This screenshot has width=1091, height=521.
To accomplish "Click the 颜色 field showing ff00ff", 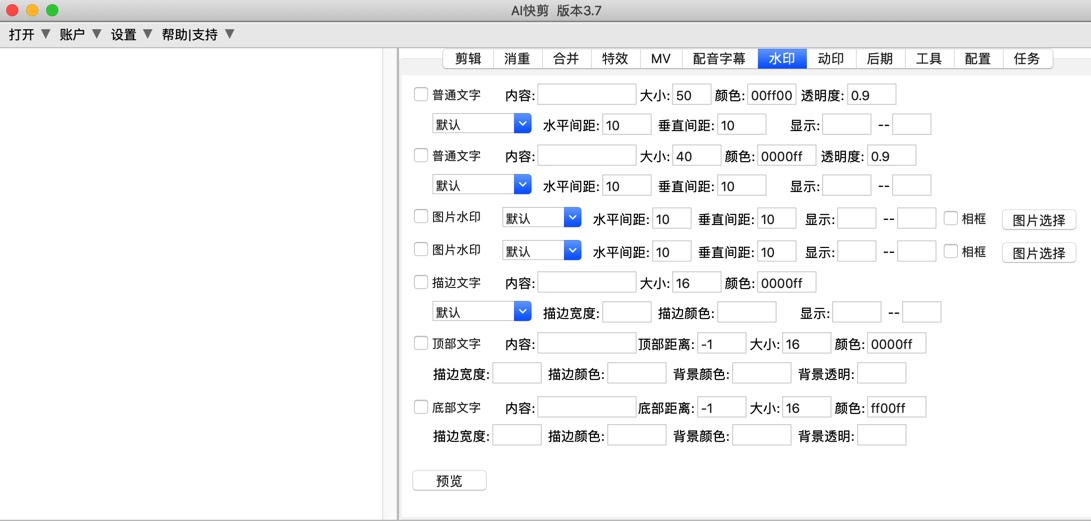I will pos(896,408).
